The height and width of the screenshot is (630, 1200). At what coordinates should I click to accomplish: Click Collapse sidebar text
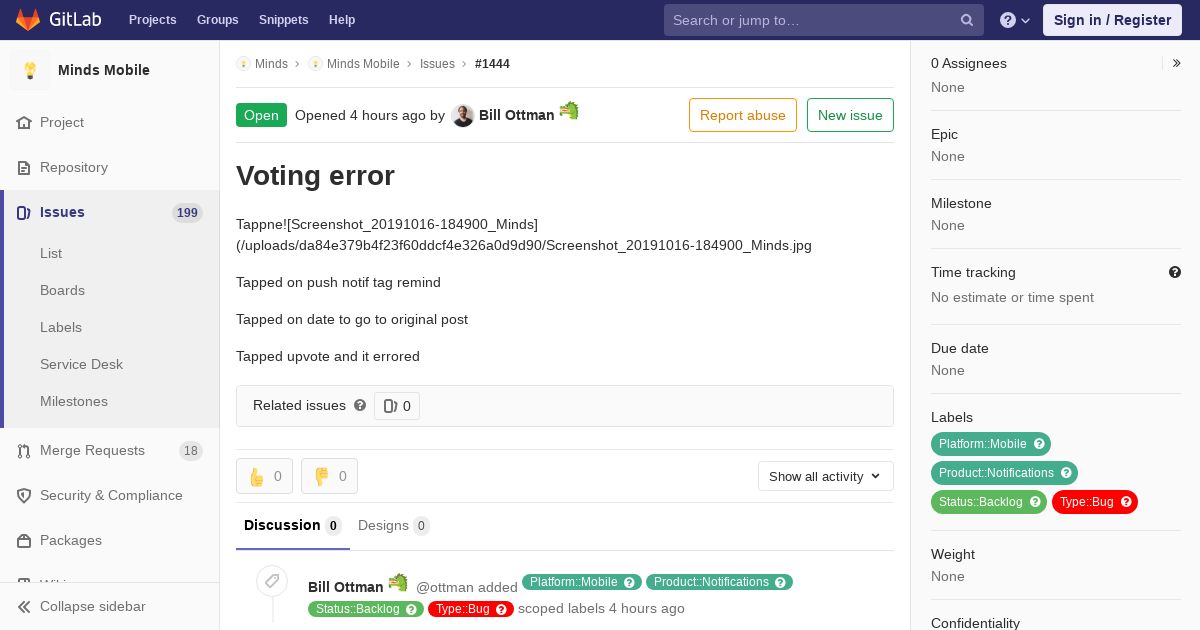[x=93, y=607]
